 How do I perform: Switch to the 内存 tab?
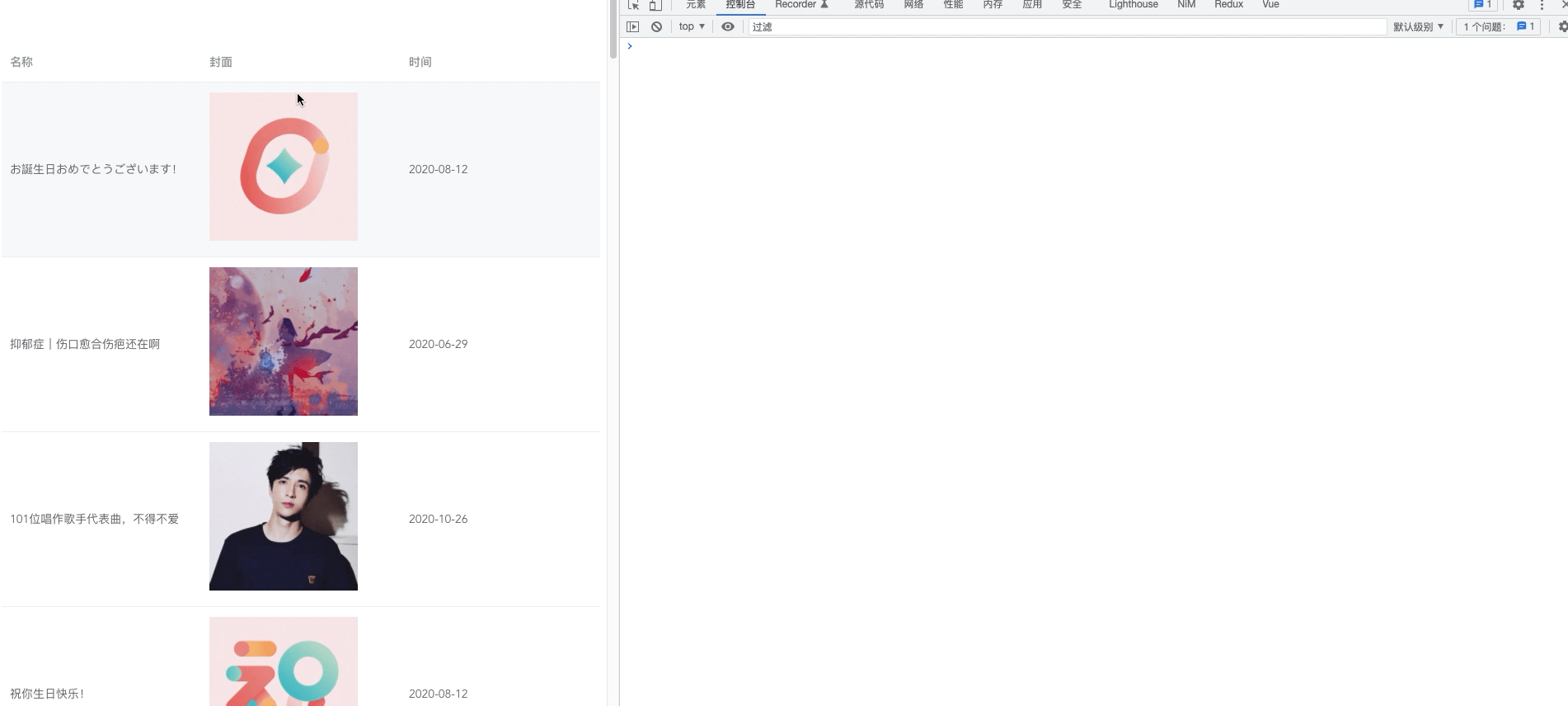993,5
